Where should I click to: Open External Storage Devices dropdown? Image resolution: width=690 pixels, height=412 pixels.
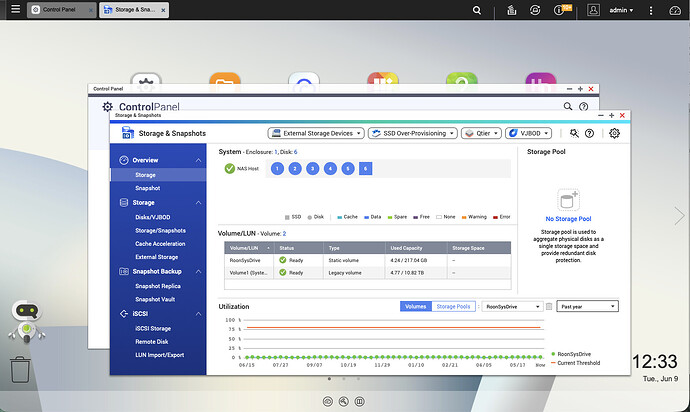316,133
